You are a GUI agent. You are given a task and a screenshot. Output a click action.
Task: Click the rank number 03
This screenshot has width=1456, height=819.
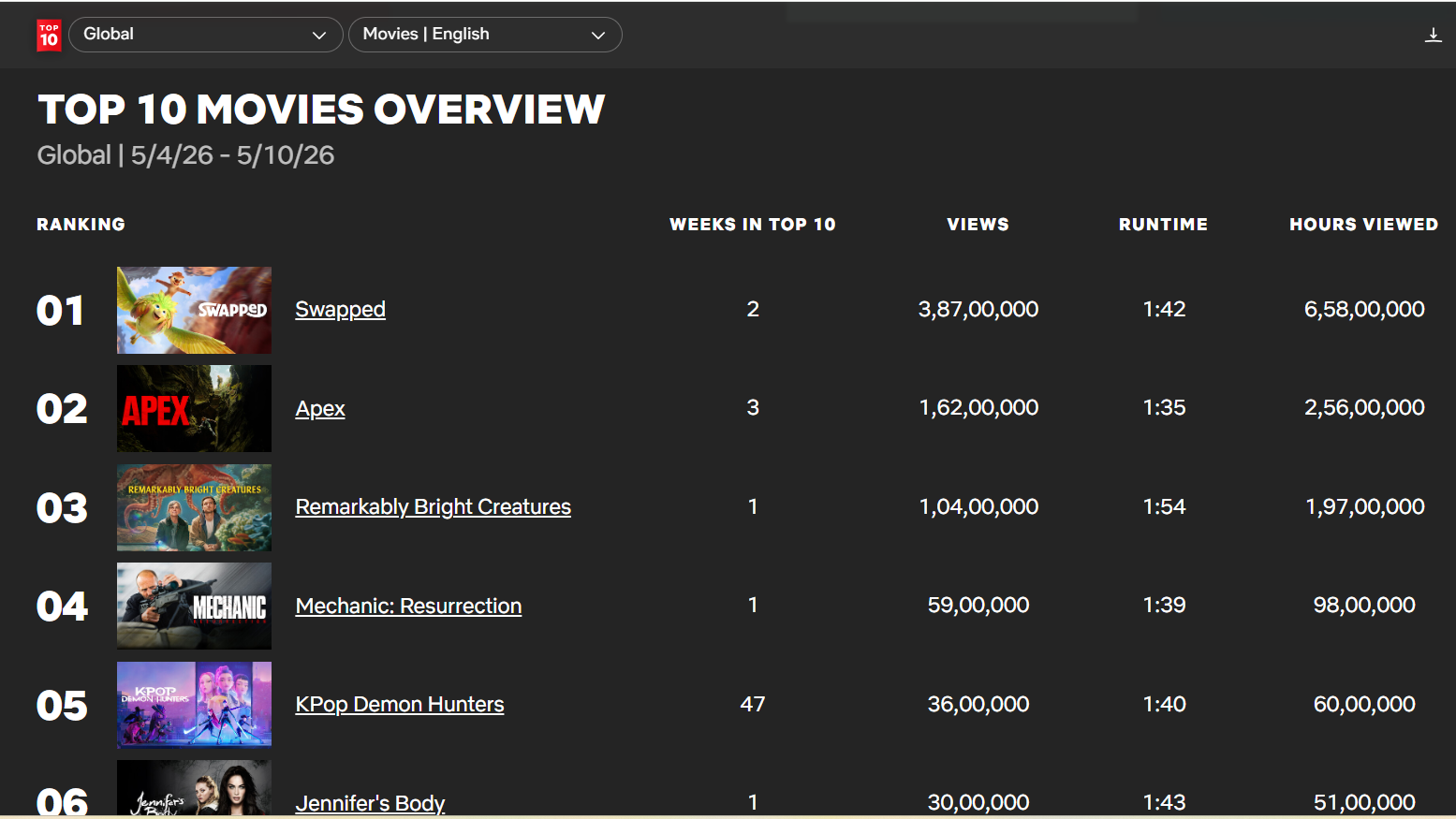tap(62, 508)
